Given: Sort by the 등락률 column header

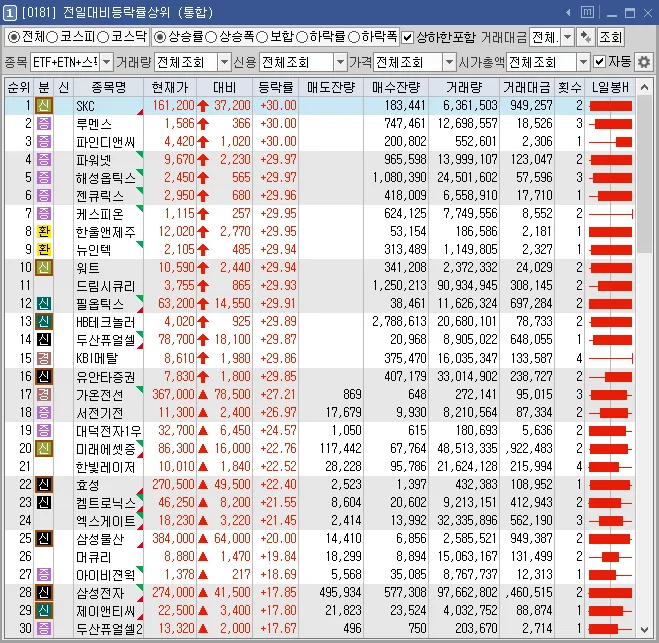Looking at the screenshot, I should (x=275, y=87).
